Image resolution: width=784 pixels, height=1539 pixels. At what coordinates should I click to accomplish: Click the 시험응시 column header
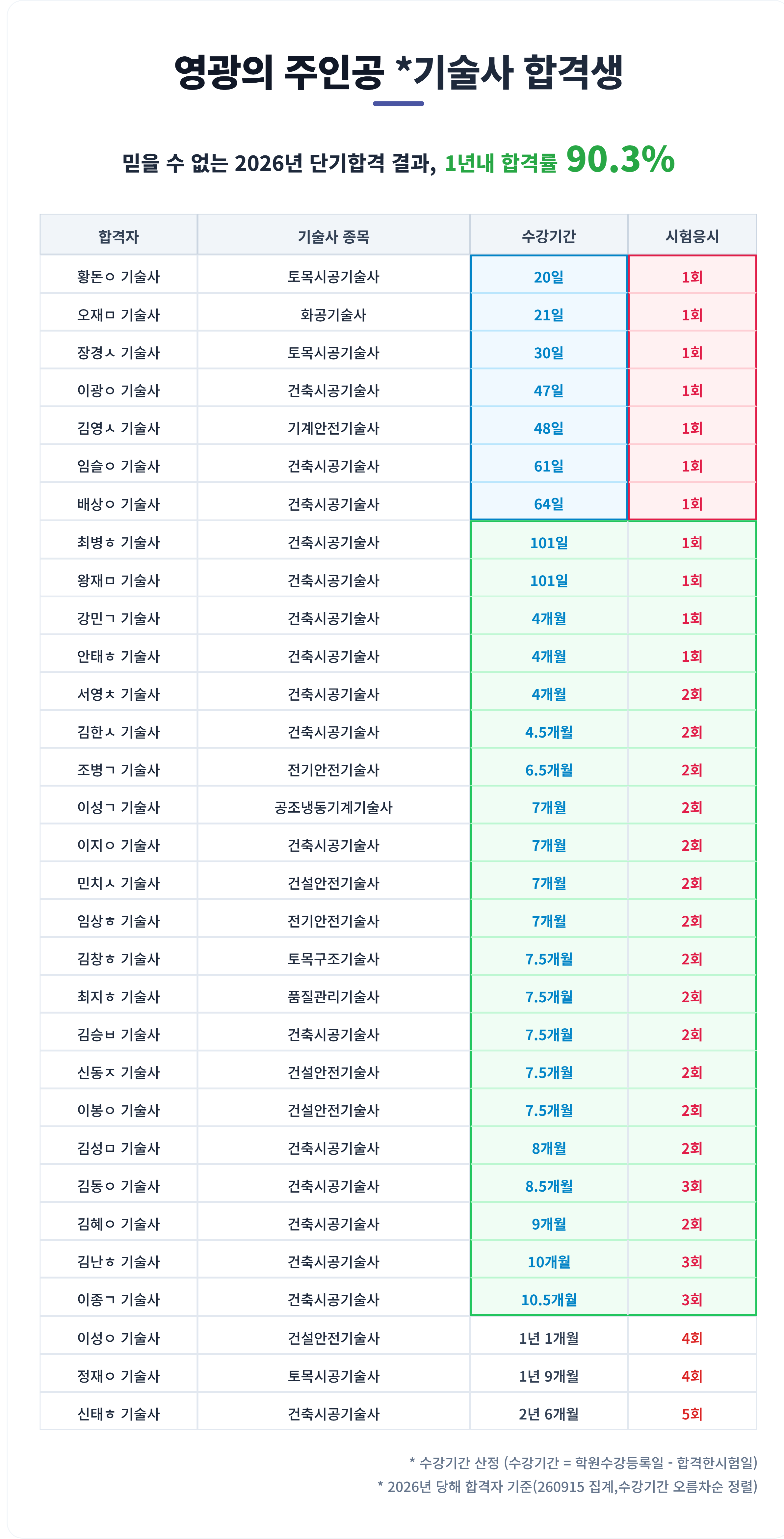click(692, 235)
